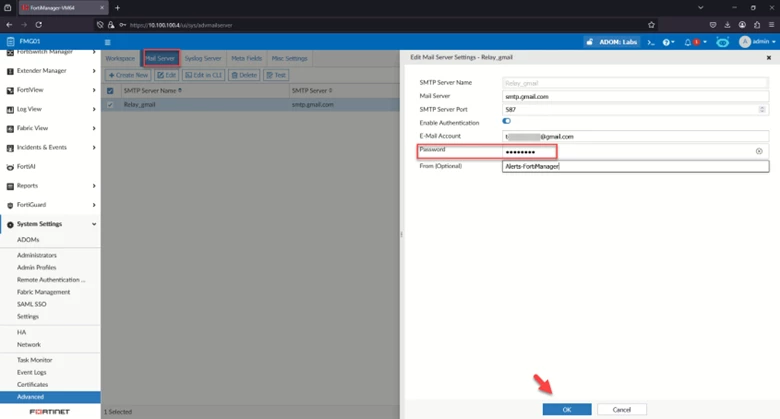Open the Certificates page
Screen dimensions: 780x419
32,385
